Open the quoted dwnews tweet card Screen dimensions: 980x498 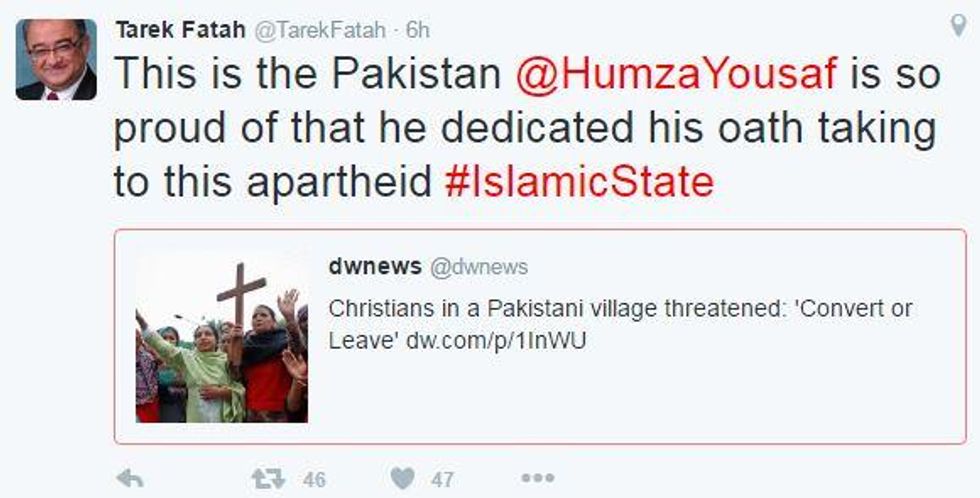point(540,337)
